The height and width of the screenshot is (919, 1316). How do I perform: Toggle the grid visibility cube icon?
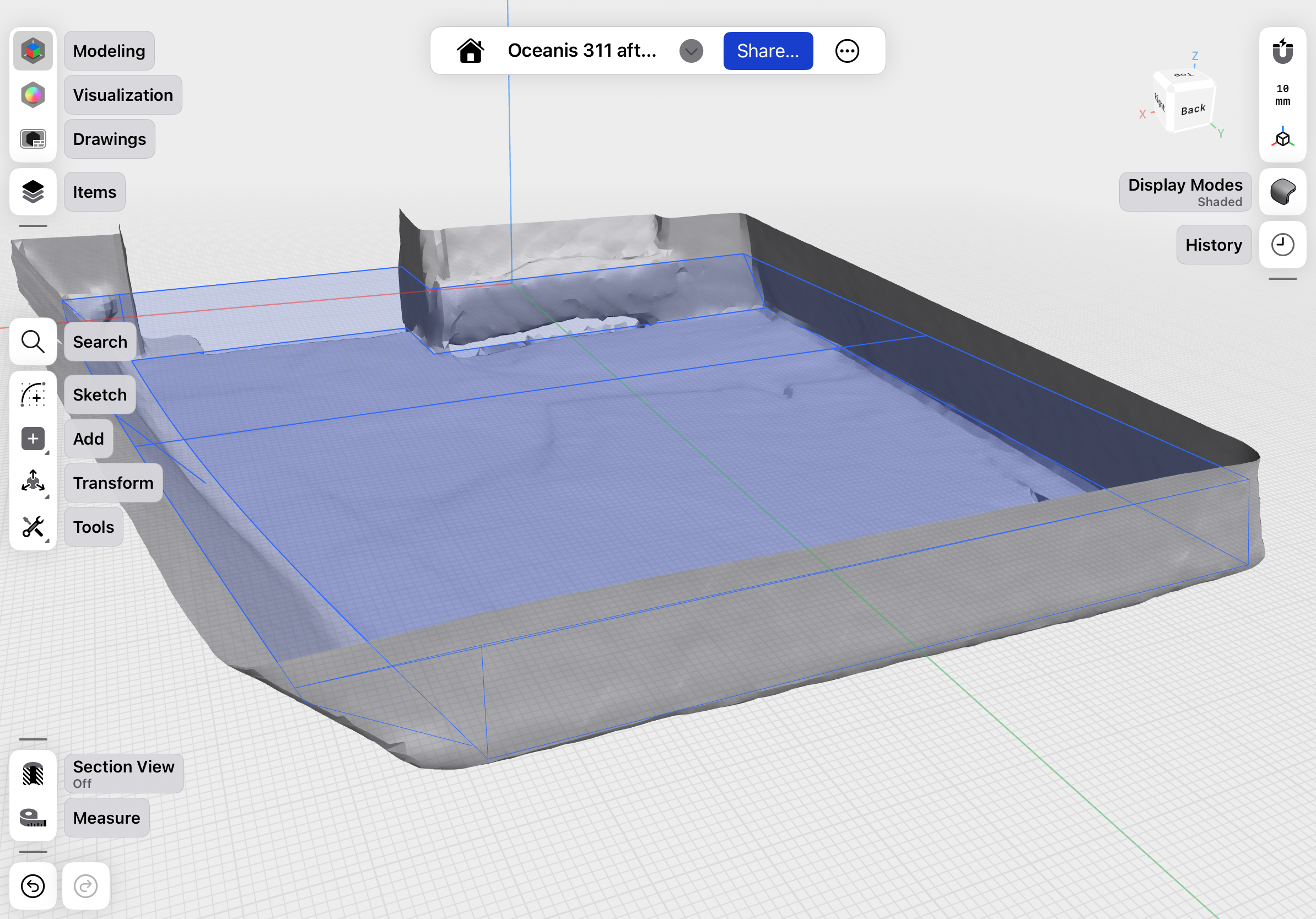[1282, 138]
